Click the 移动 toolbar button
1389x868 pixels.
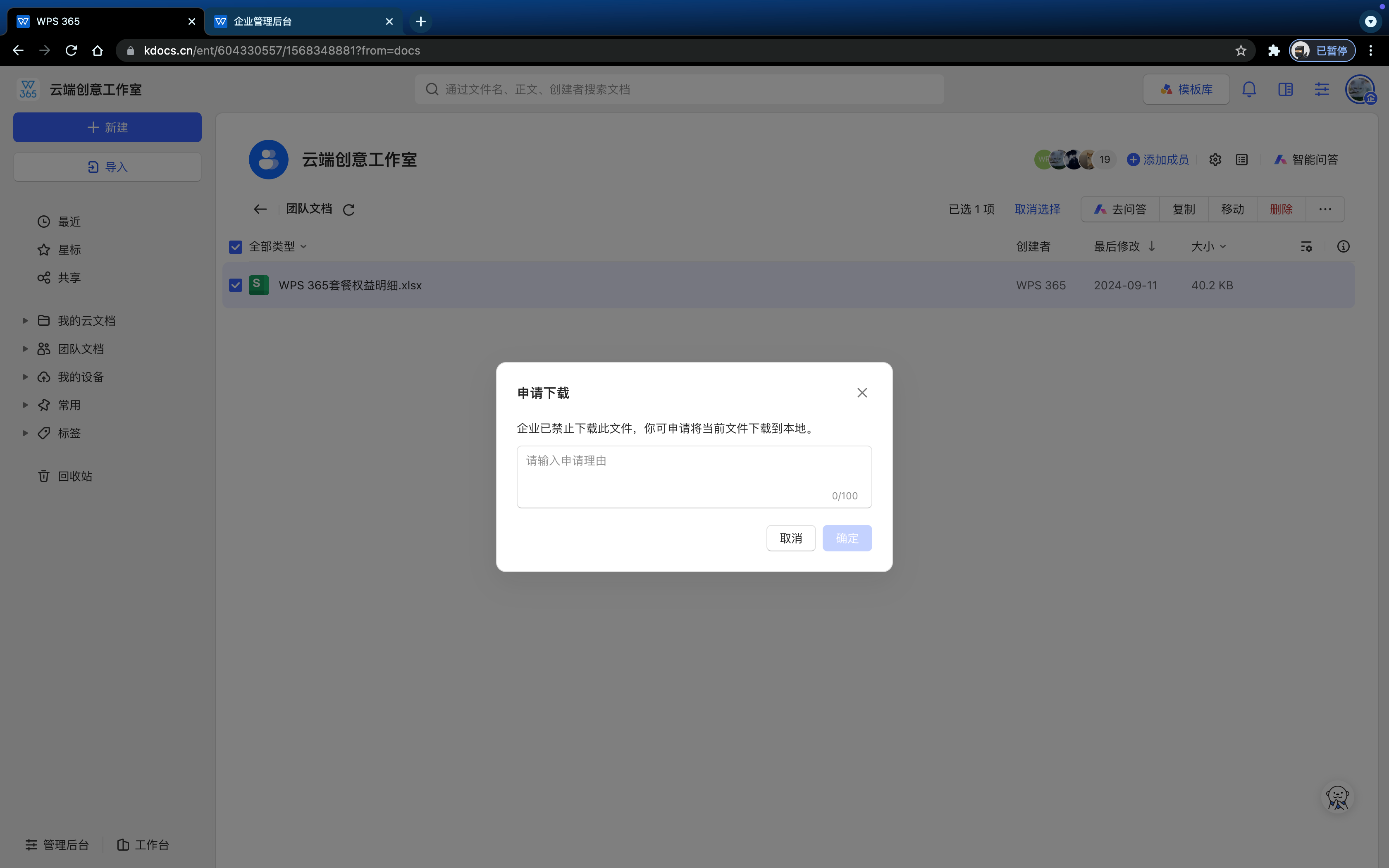tap(1232, 209)
